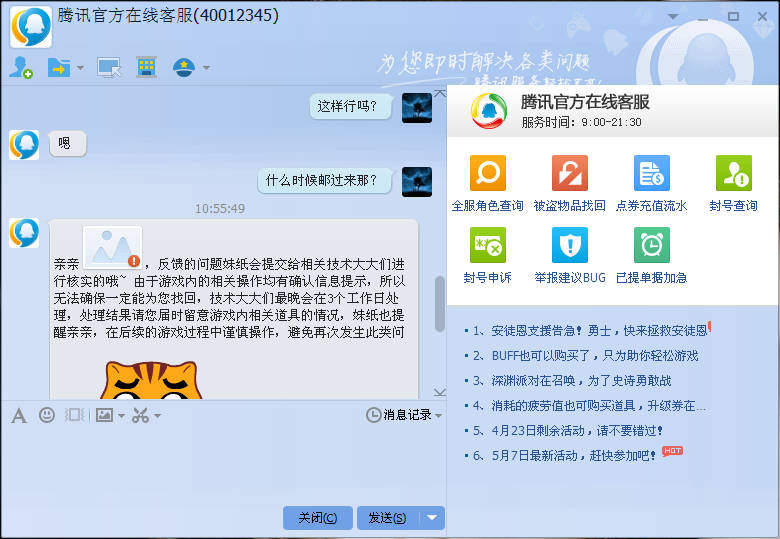Click my avatar beside 这样行吗？
The height and width of the screenshot is (539, 780).
click(417, 108)
